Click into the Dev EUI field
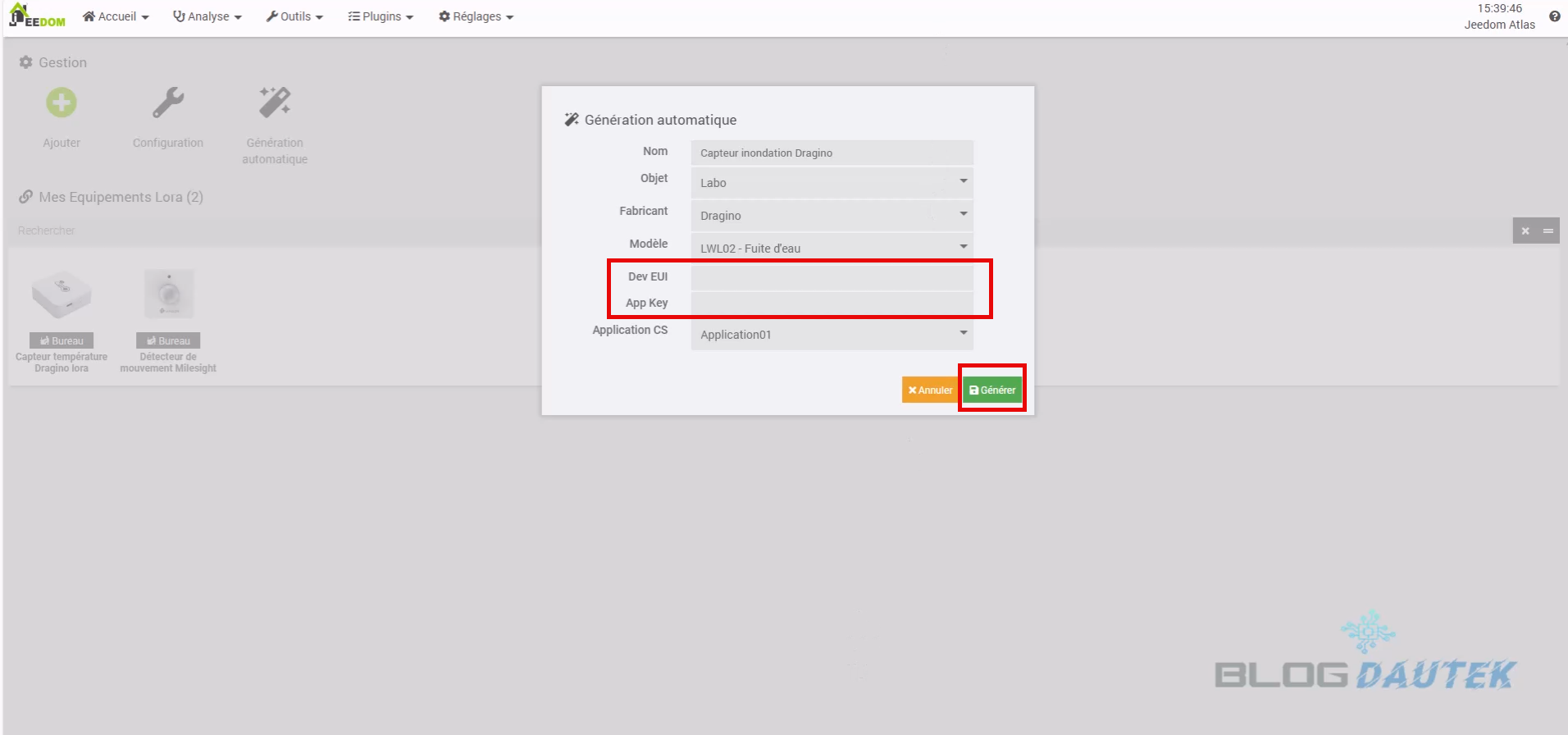The image size is (1568, 735). tap(832, 277)
